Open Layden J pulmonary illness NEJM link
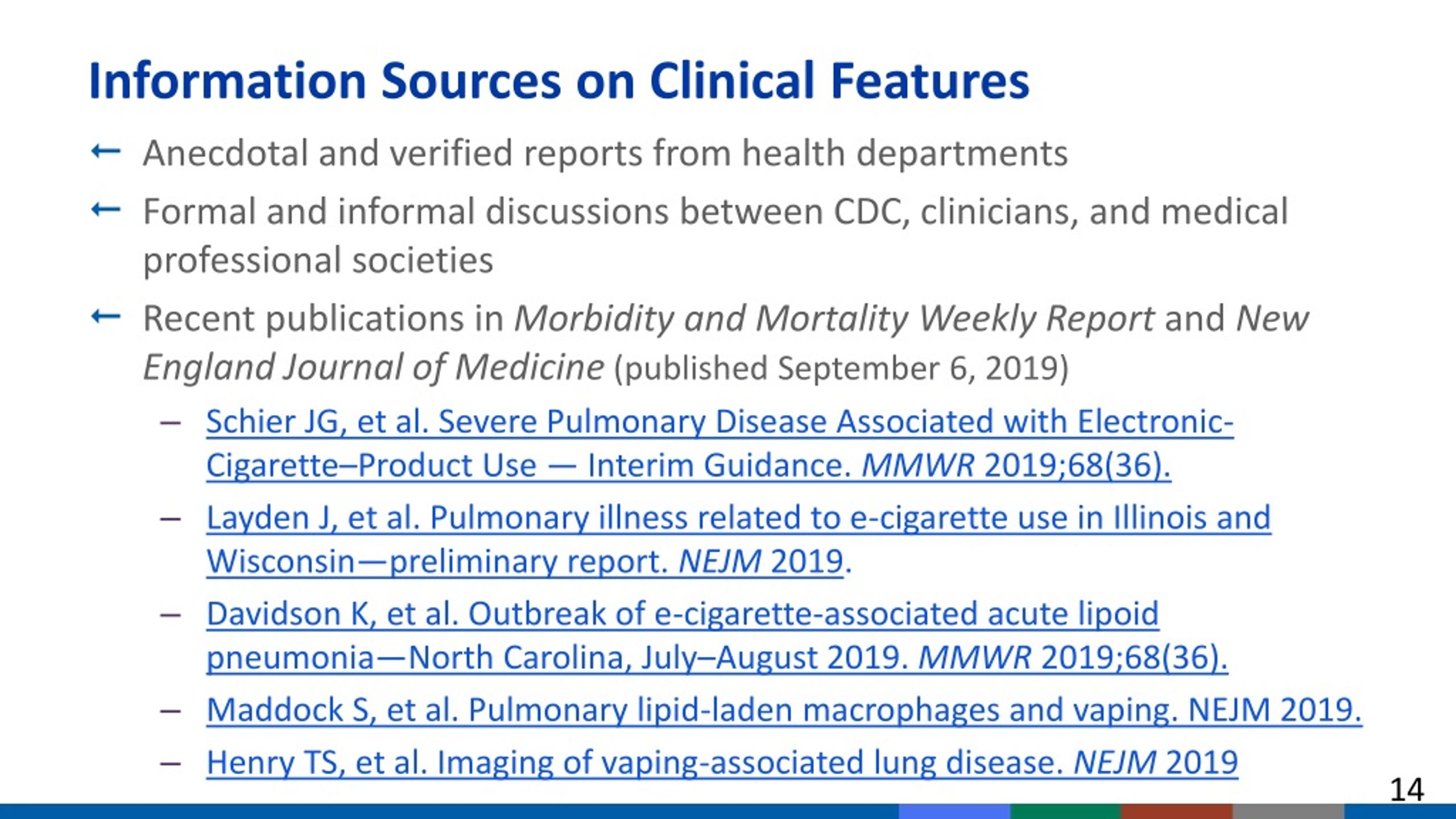The height and width of the screenshot is (819, 1456). (738, 540)
